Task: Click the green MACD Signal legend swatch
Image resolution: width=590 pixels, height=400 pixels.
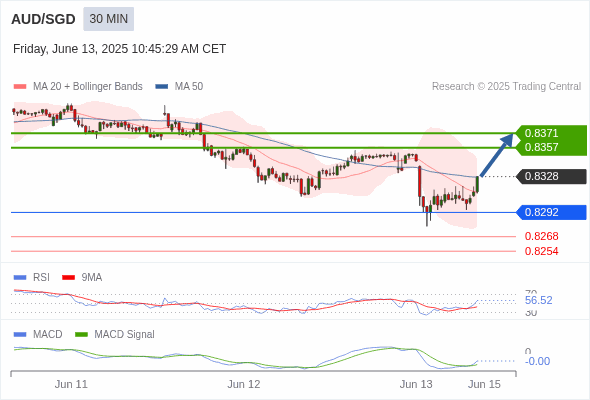Action: [81, 335]
